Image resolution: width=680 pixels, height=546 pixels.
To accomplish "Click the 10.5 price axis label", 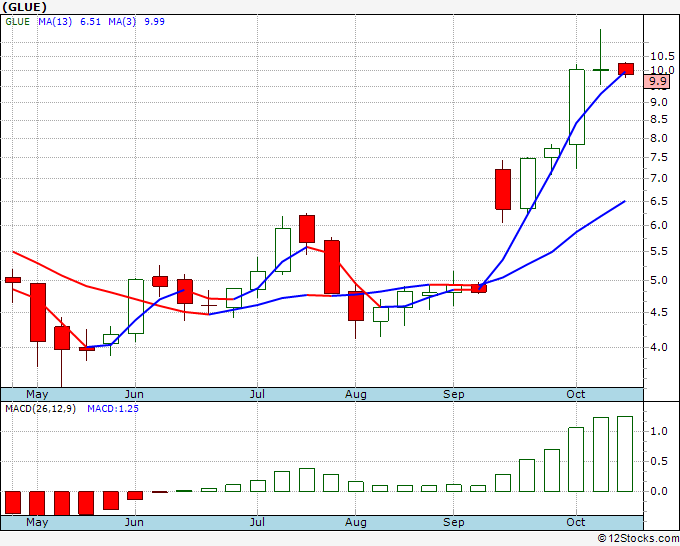I will point(661,56).
